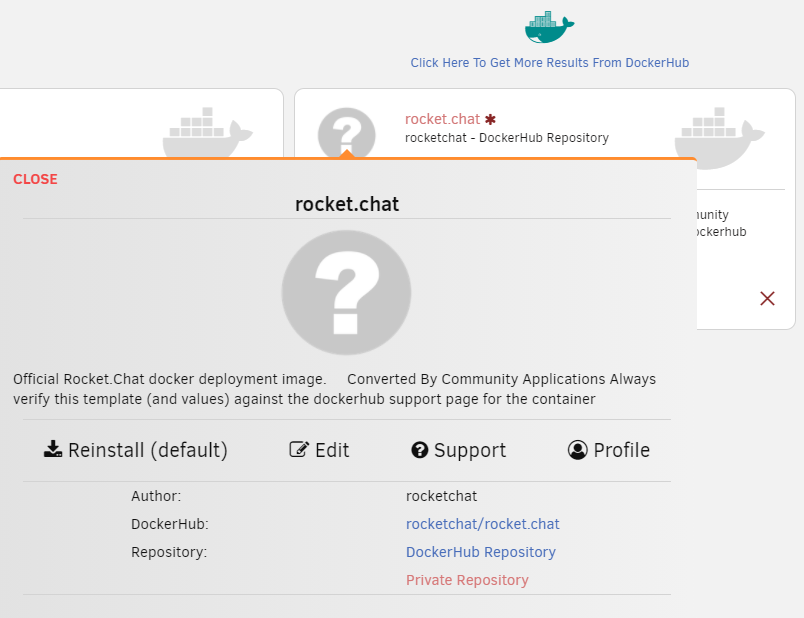Click the large question mark app image
Image resolution: width=804 pixels, height=618 pixels.
pyautogui.click(x=346, y=292)
